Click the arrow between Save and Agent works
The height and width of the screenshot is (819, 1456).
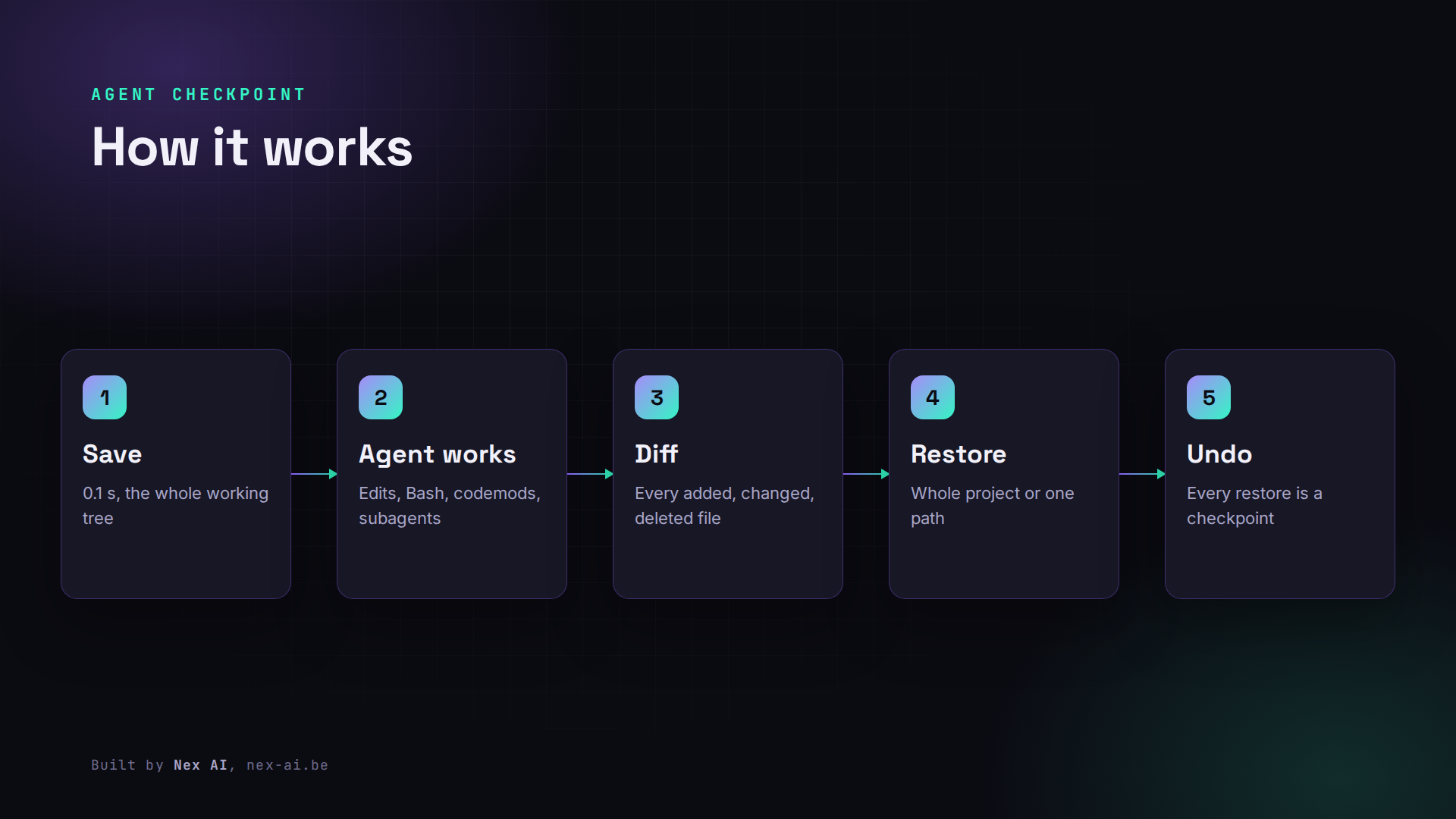tap(314, 474)
